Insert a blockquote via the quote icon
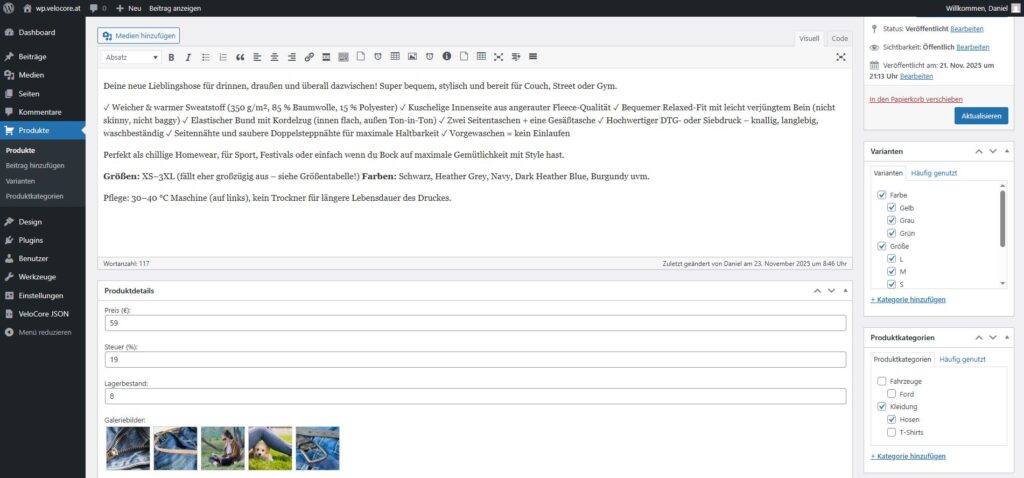 pyautogui.click(x=240, y=57)
